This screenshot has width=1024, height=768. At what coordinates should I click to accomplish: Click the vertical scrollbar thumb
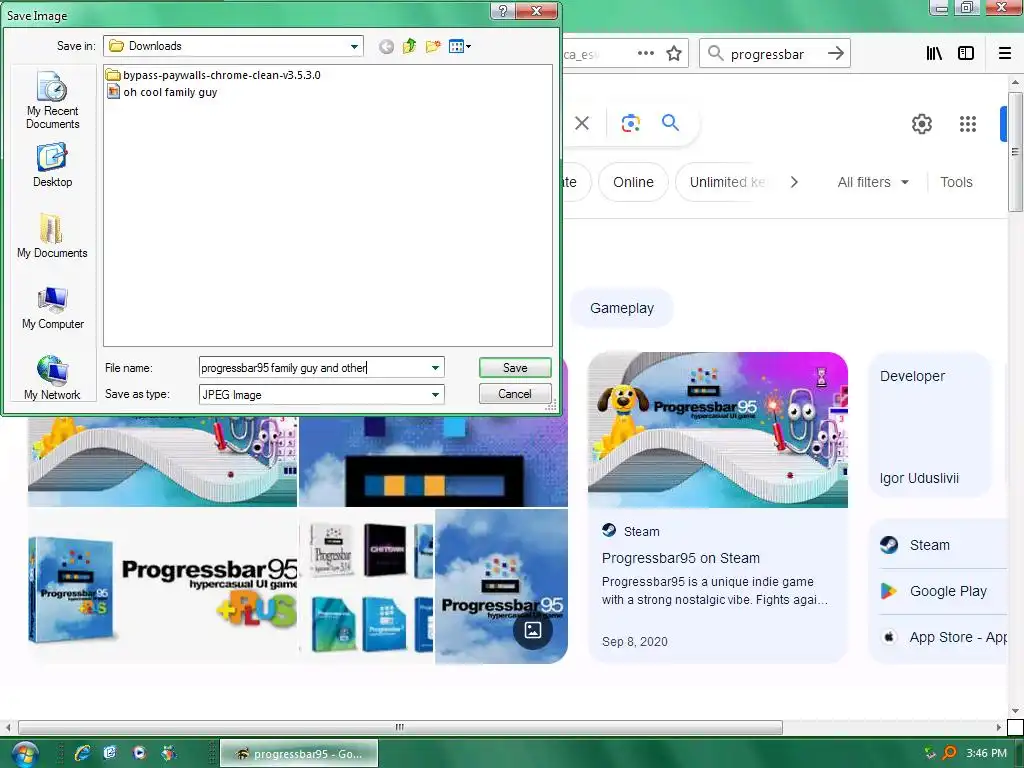(x=1015, y=152)
